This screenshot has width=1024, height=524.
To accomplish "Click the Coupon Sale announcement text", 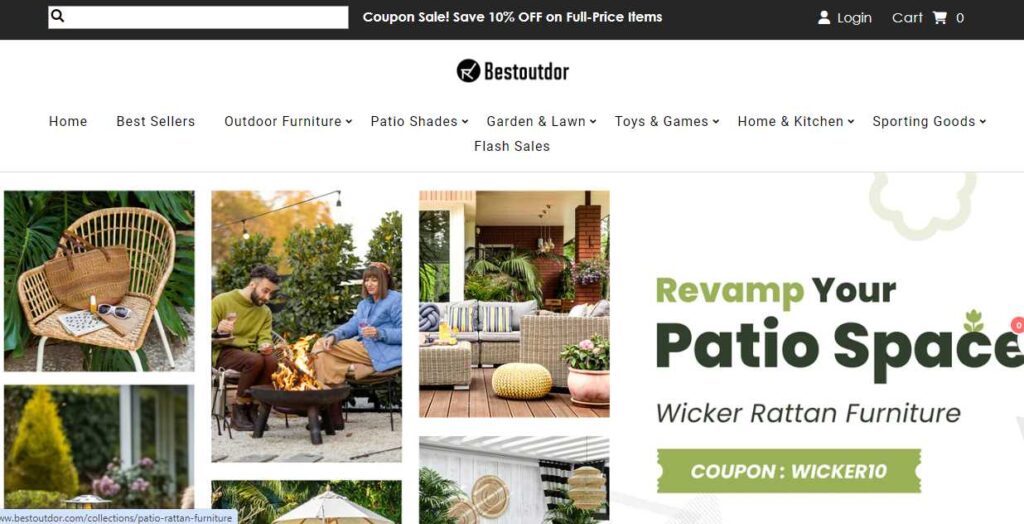I will coord(513,17).
